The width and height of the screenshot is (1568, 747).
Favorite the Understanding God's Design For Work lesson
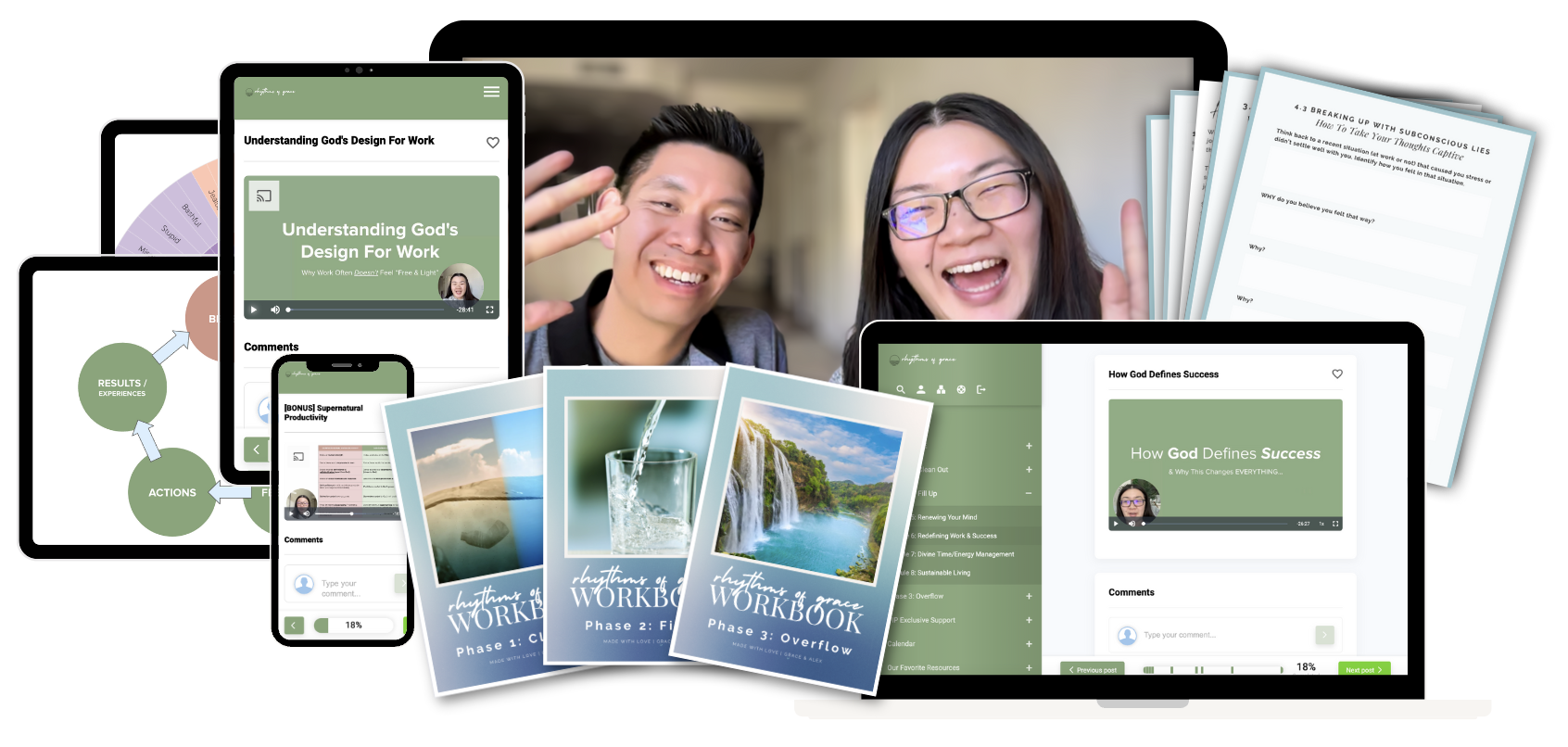[x=493, y=143]
